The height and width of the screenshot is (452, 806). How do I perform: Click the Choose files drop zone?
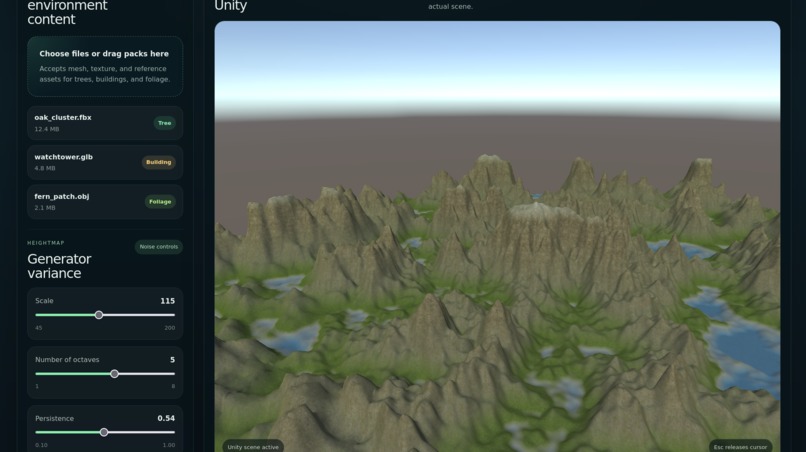(105, 66)
